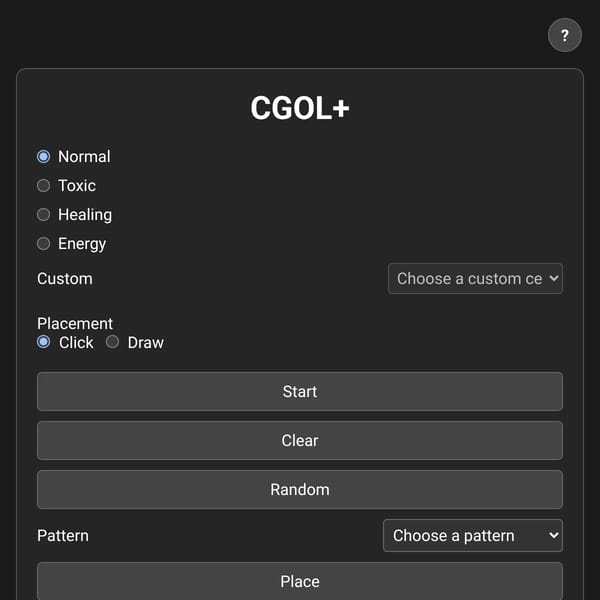Click the Energy label text
Image resolution: width=600 pixels, height=600 pixels.
(x=82, y=244)
